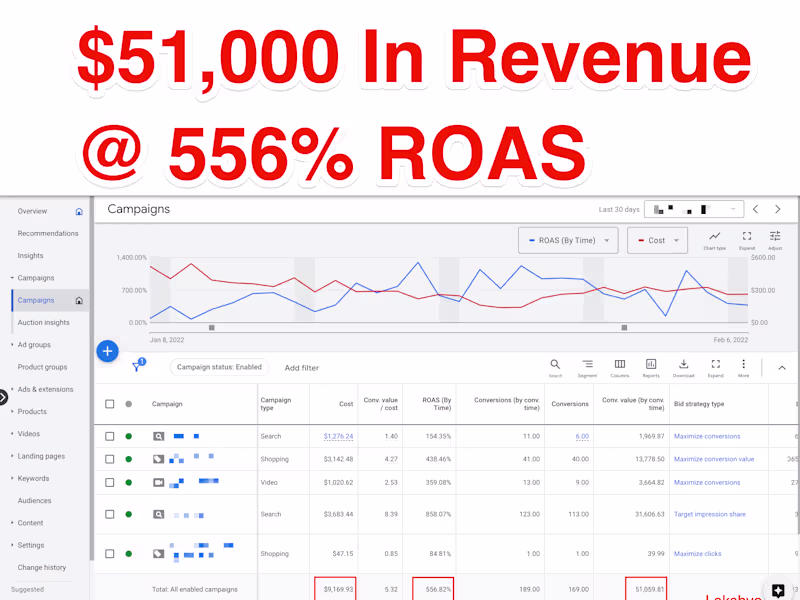Open Insights in sidebar
Viewport: 800px width, 600px height.
(30, 256)
